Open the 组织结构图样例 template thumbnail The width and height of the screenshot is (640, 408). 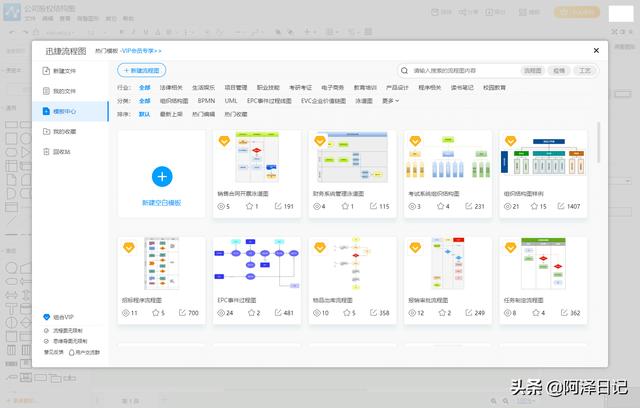pyautogui.click(x=543, y=157)
